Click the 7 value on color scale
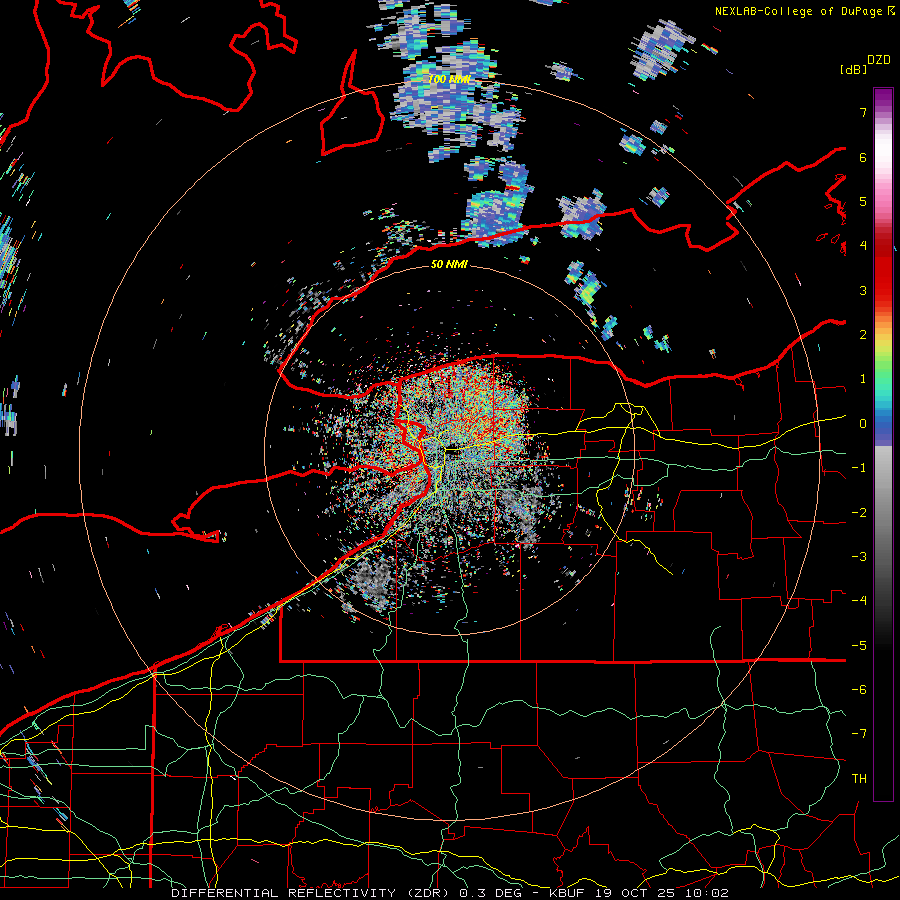This screenshot has width=900, height=900. coord(863,112)
